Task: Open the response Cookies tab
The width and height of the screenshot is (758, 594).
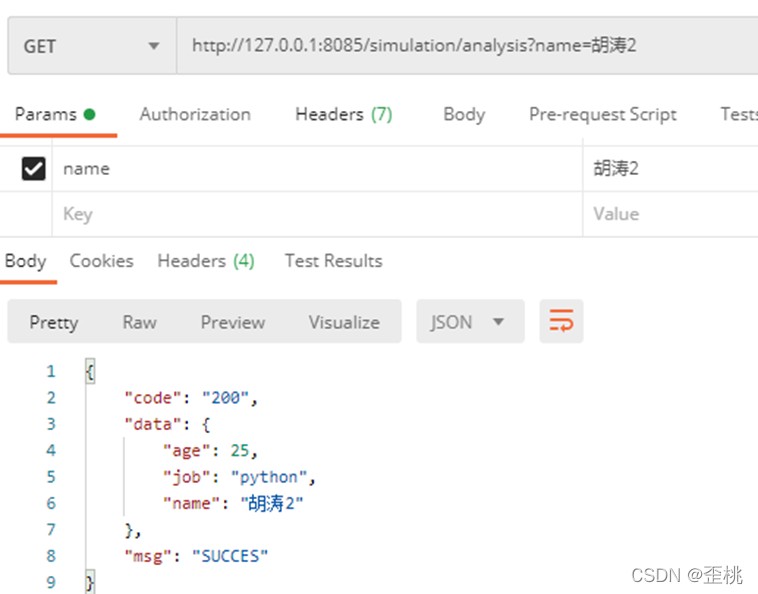Action: click(x=102, y=261)
